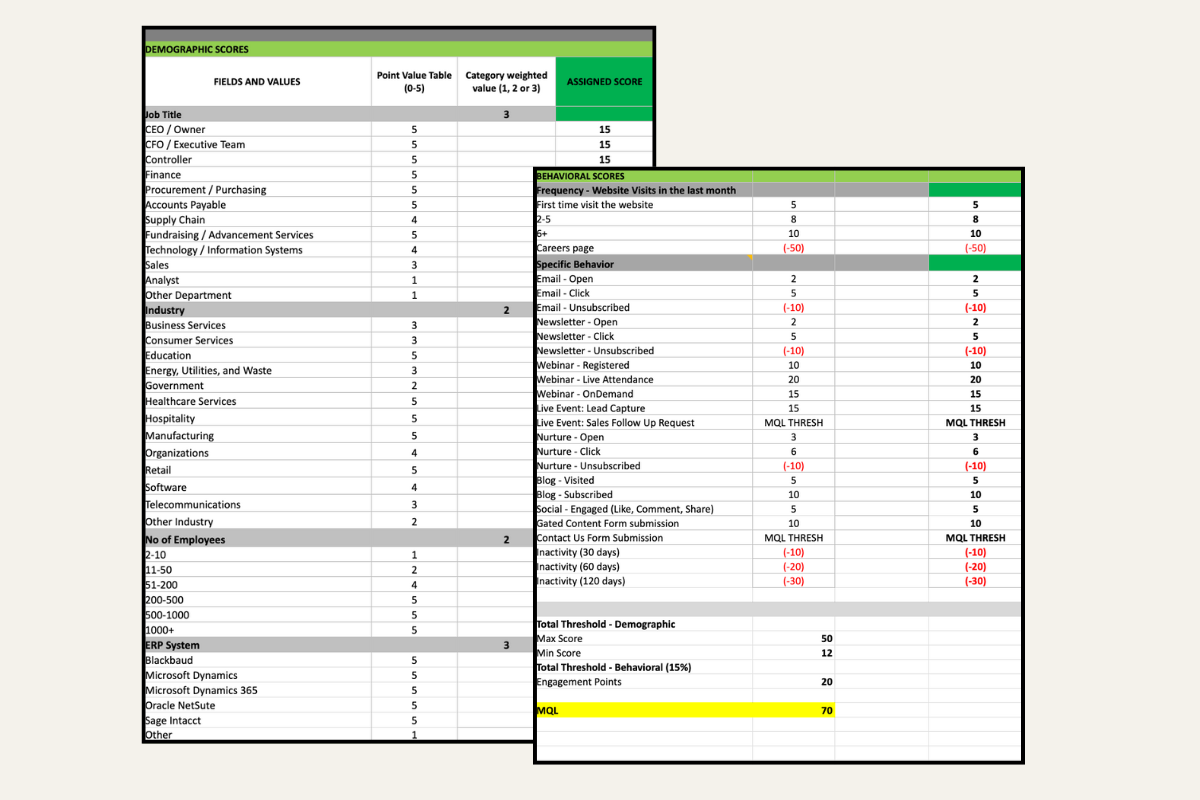Select the Point Value Table column header
This screenshot has height=800, width=1200.
(x=413, y=82)
